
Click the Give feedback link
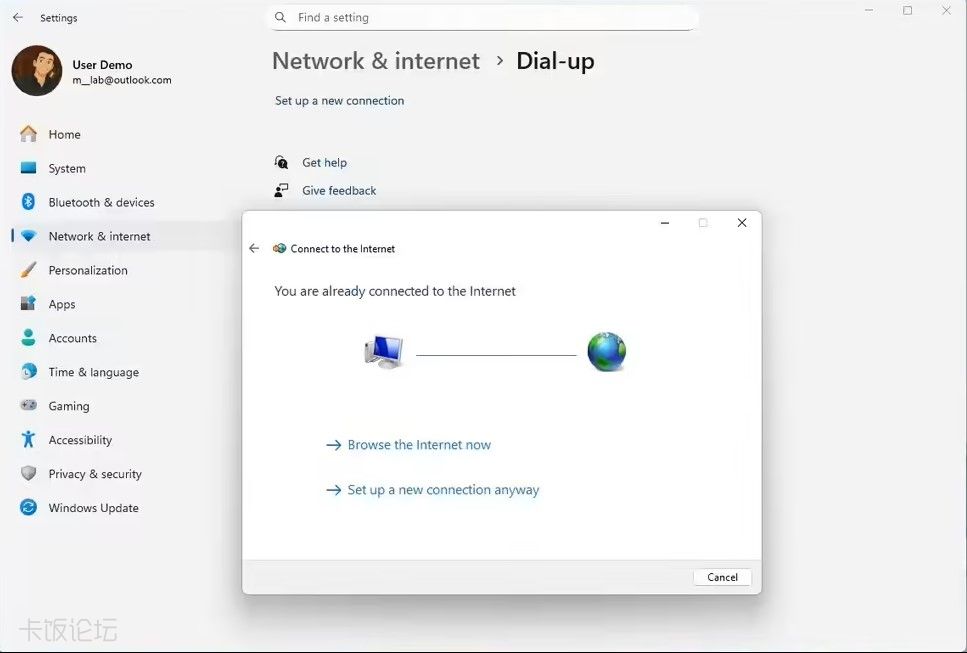339,191
